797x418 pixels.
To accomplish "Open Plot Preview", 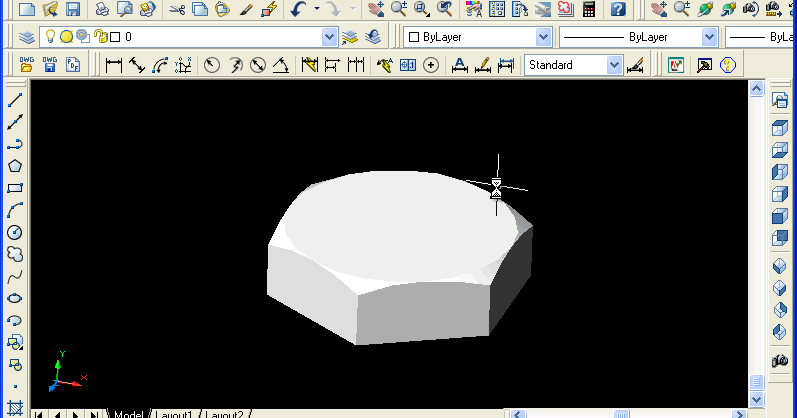I will (x=125, y=9).
